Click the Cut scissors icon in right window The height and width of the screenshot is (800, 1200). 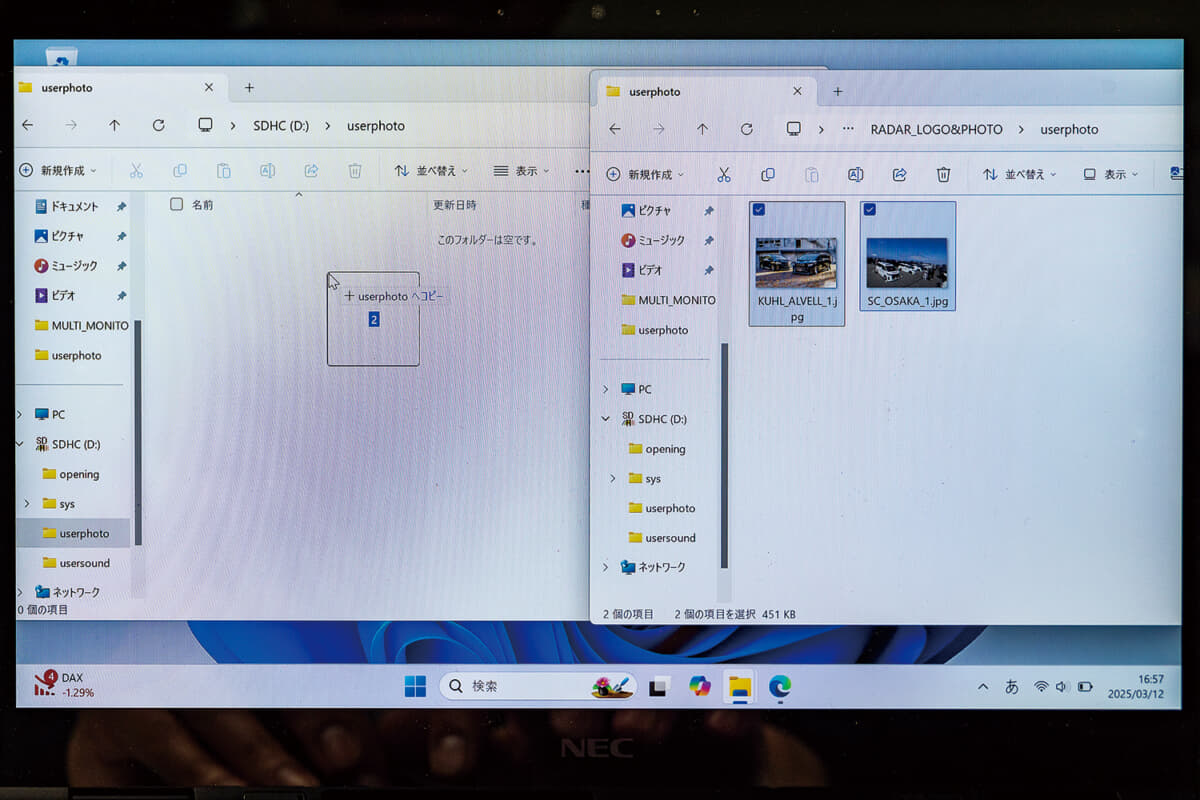click(x=724, y=174)
